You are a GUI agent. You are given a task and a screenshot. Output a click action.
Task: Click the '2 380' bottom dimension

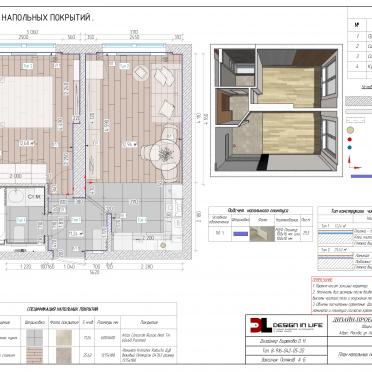pyautogui.click(x=146, y=266)
